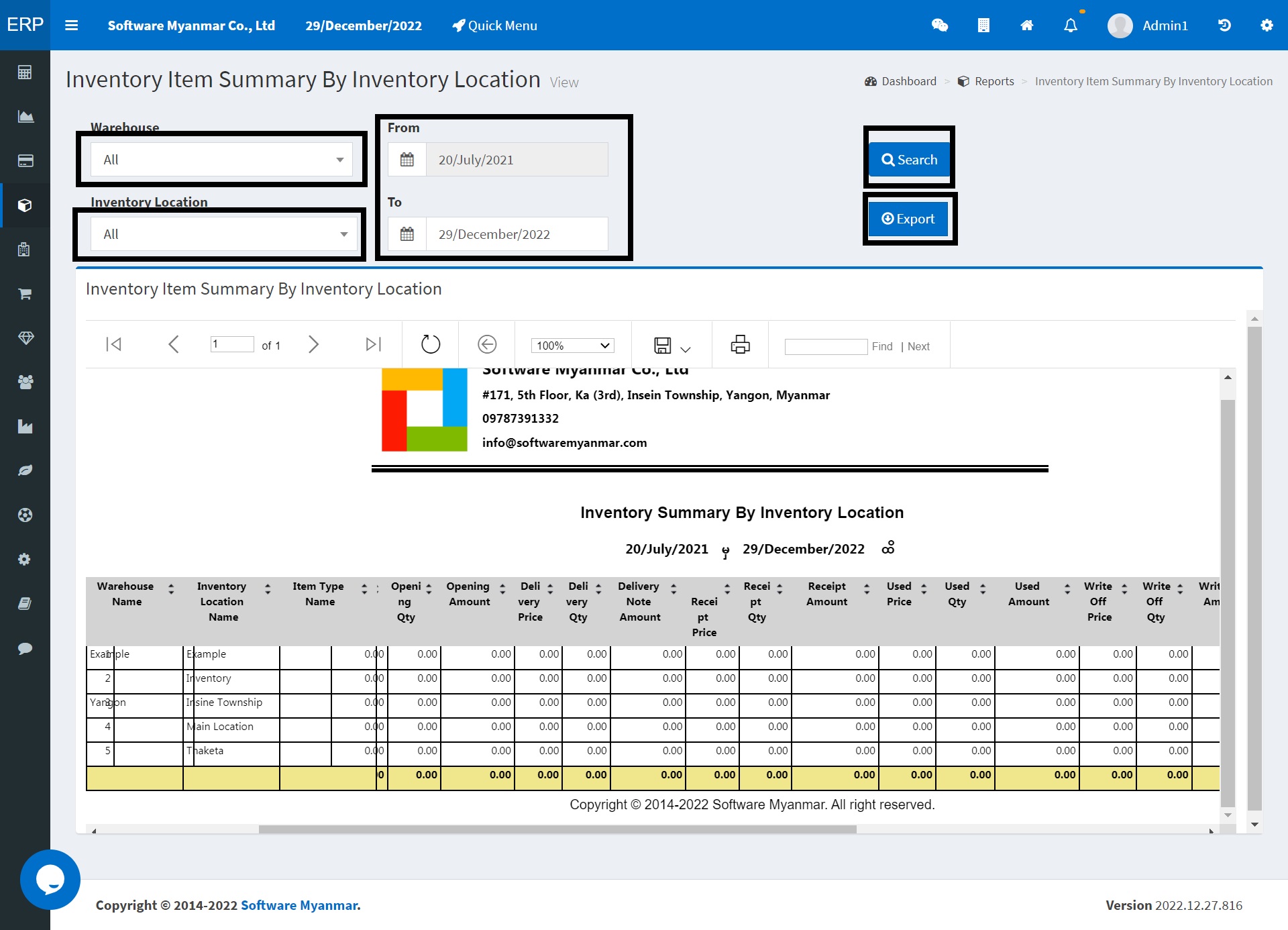
Task: Open the factory industry sidebar module
Action: coord(25,427)
